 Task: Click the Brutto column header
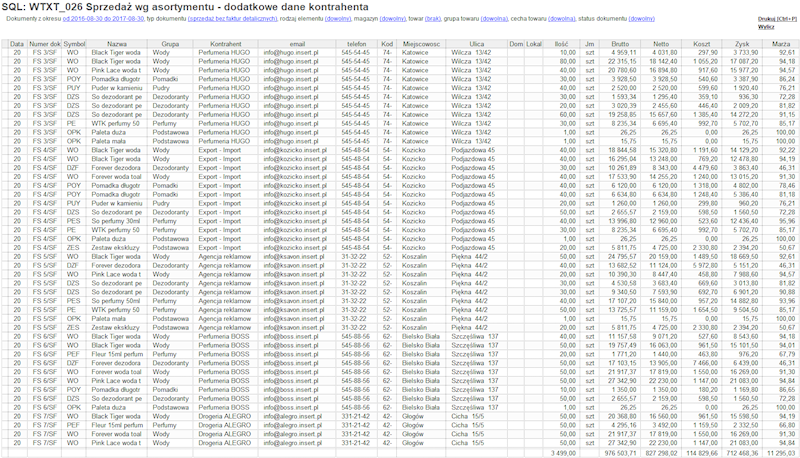coord(619,44)
